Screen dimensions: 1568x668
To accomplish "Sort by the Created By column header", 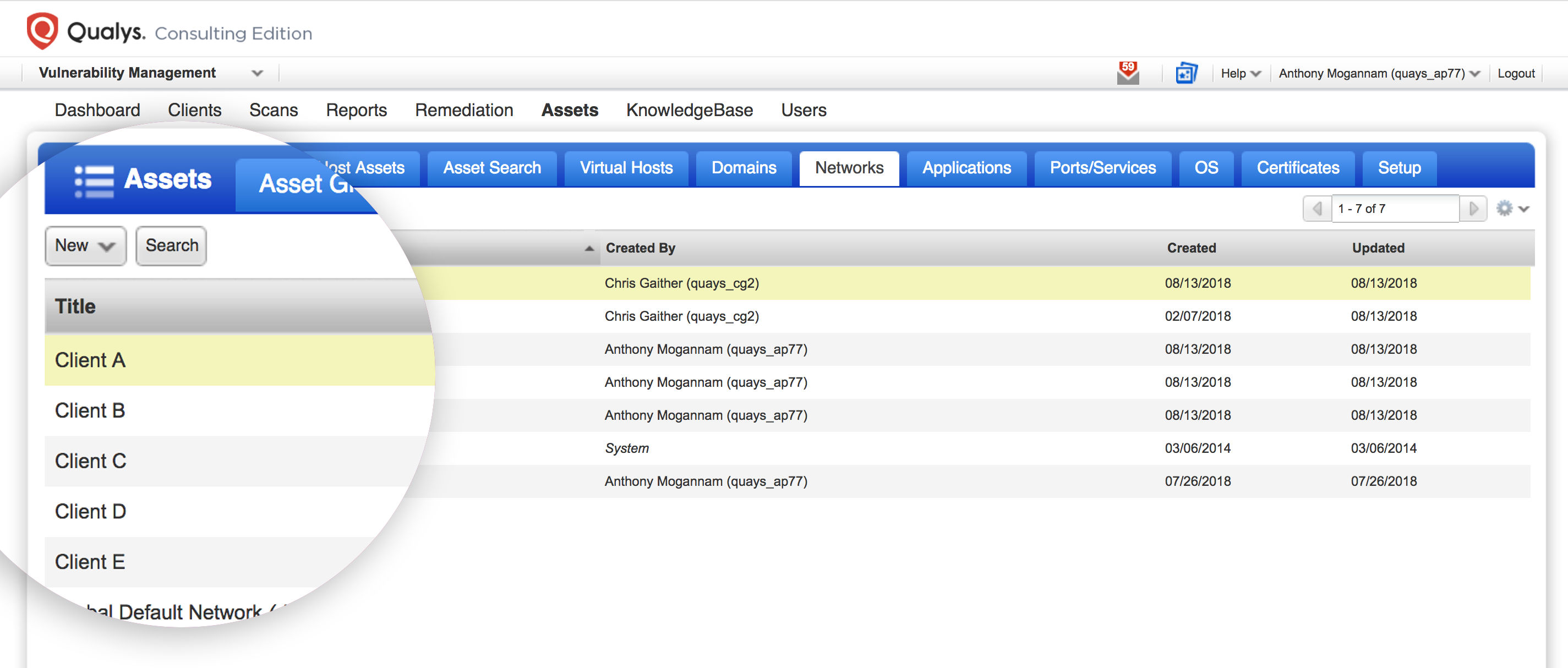I will coord(640,248).
